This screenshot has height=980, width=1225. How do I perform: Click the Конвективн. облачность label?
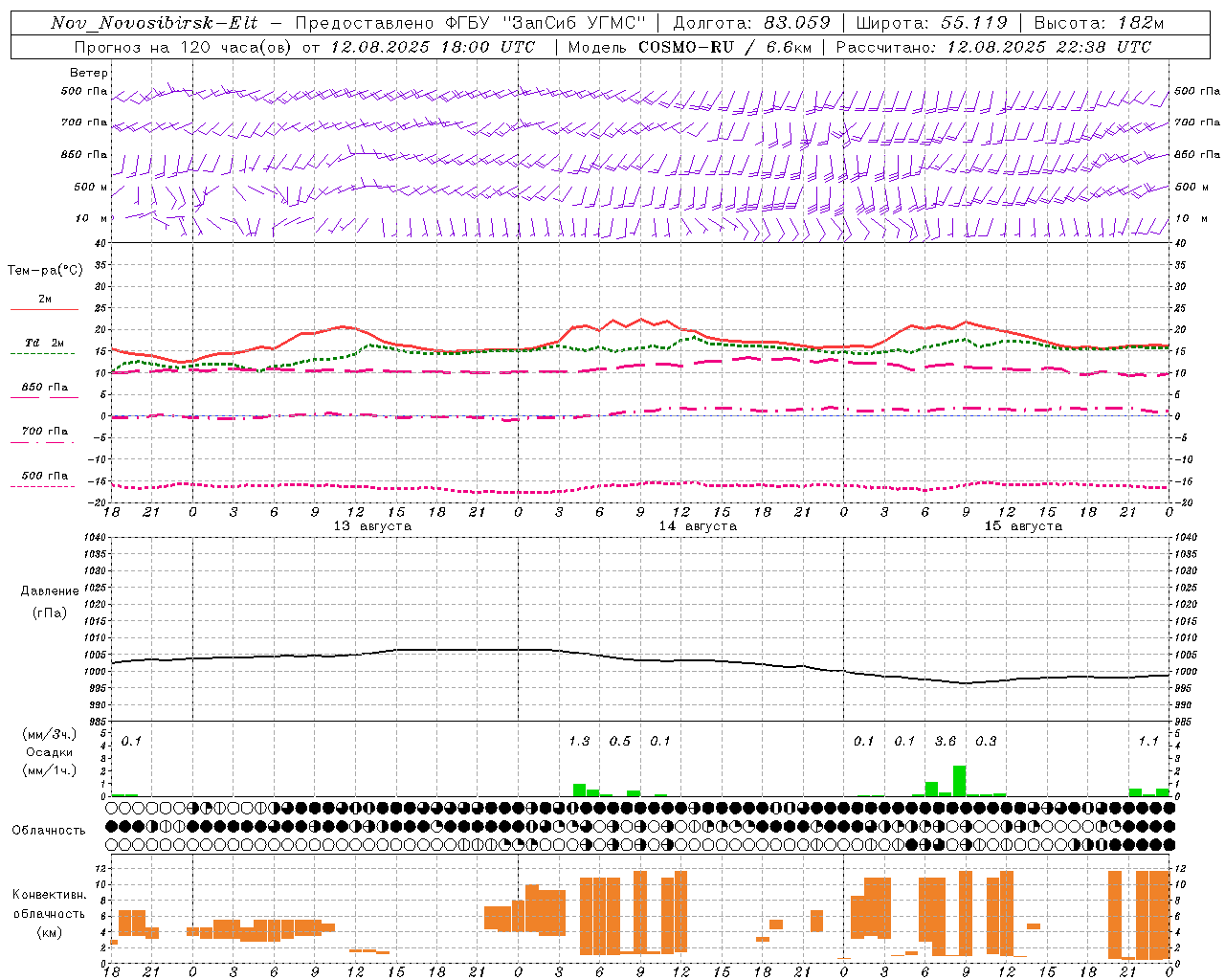[49, 904]
